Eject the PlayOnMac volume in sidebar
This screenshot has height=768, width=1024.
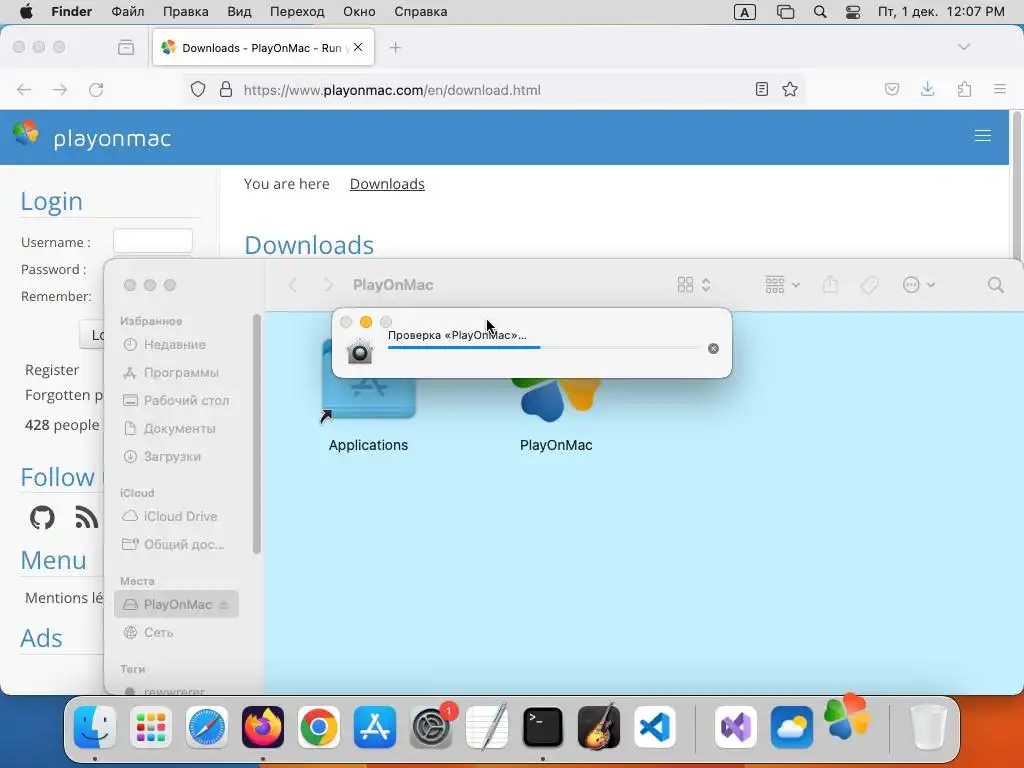[224, 605]
